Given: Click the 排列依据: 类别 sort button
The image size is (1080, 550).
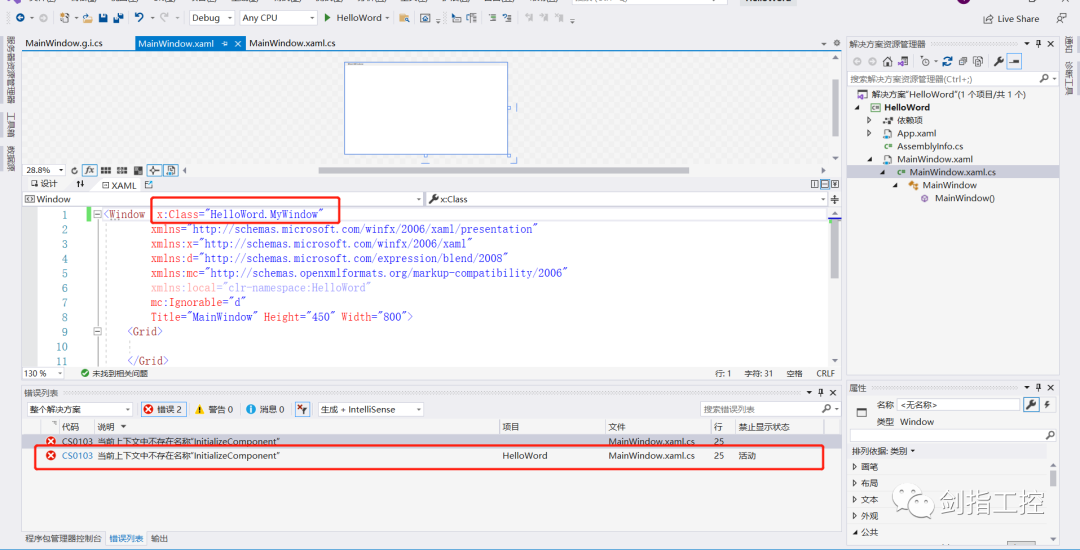Looking at the screenshot, I should (x=883, y=451).
